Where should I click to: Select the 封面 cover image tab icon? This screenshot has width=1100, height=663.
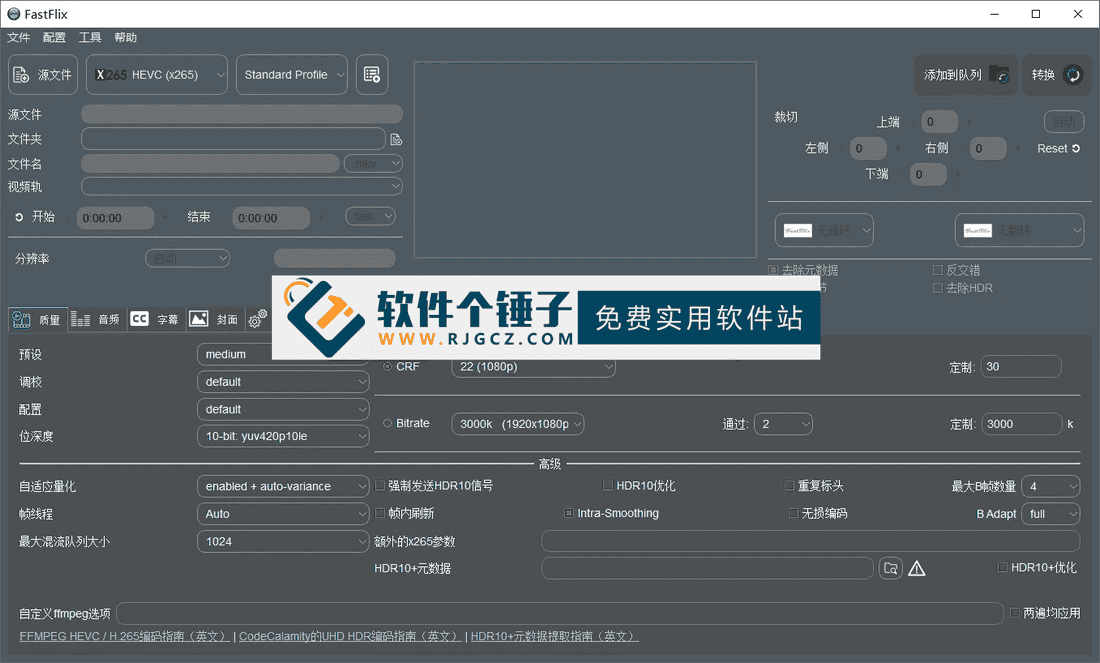[x=199, y=318]
